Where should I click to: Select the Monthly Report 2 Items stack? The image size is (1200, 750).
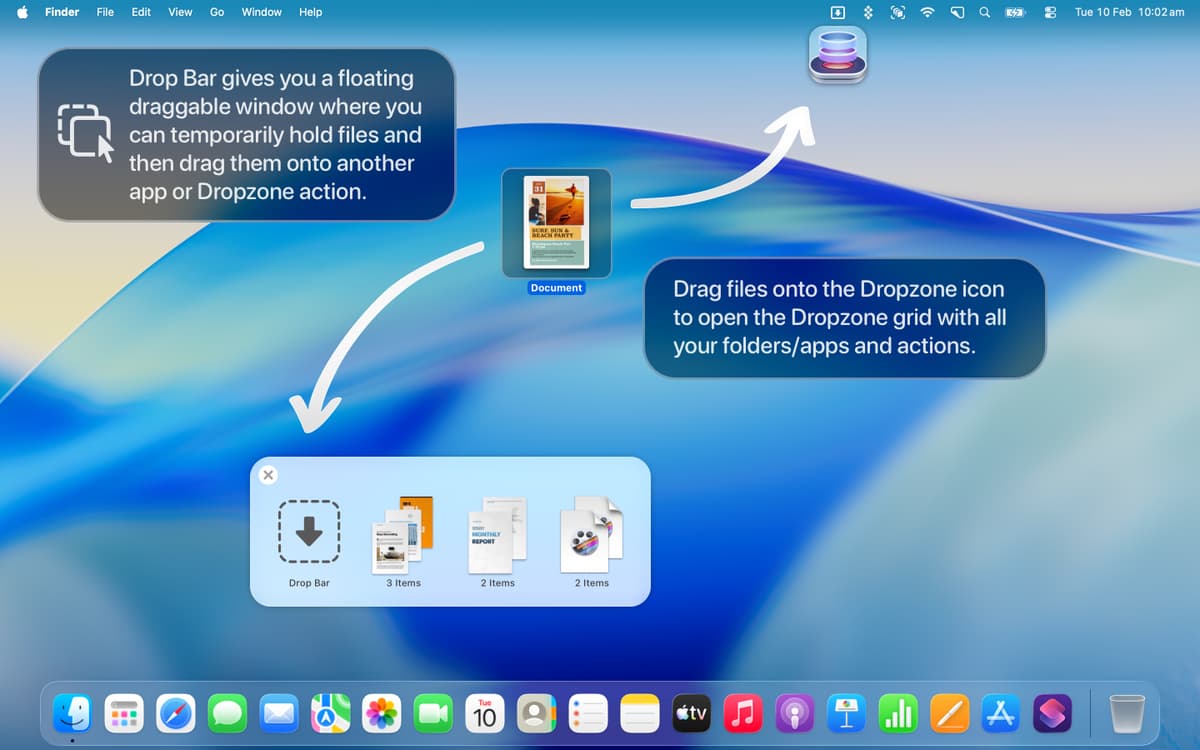click(x=497, y=535)
